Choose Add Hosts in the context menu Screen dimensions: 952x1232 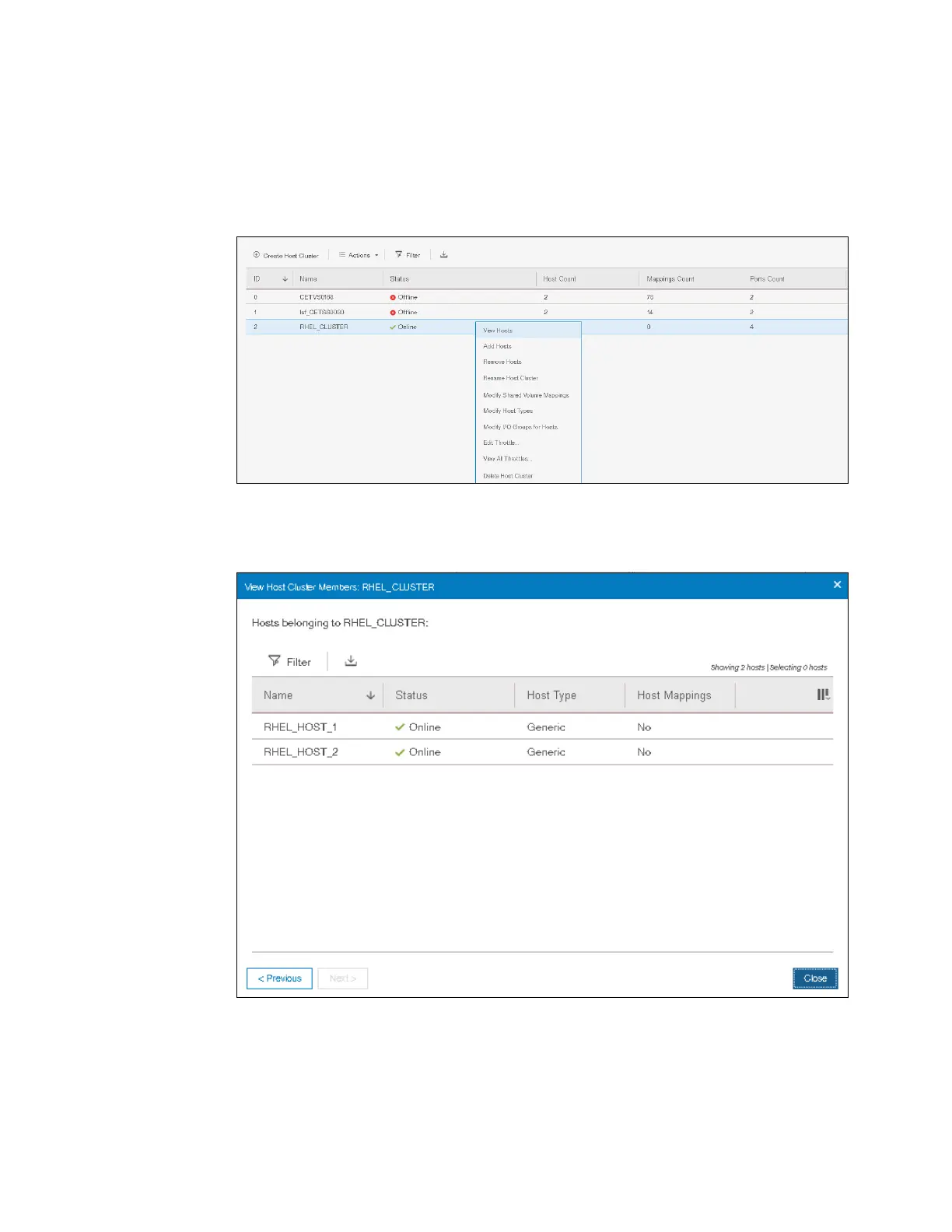(497, 346)
